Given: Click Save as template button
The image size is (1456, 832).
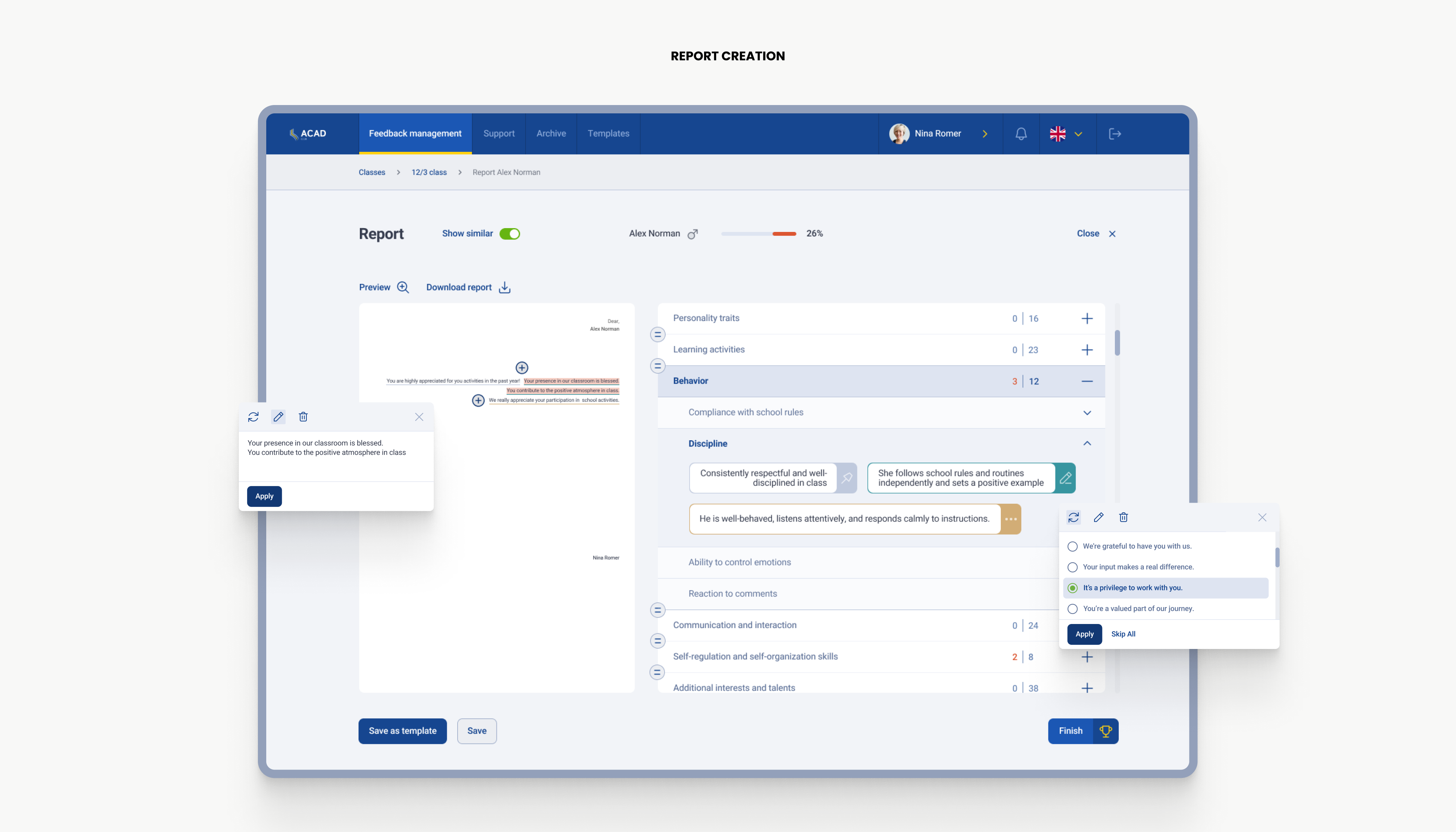Looking at the screenshot, I should 402,731.
